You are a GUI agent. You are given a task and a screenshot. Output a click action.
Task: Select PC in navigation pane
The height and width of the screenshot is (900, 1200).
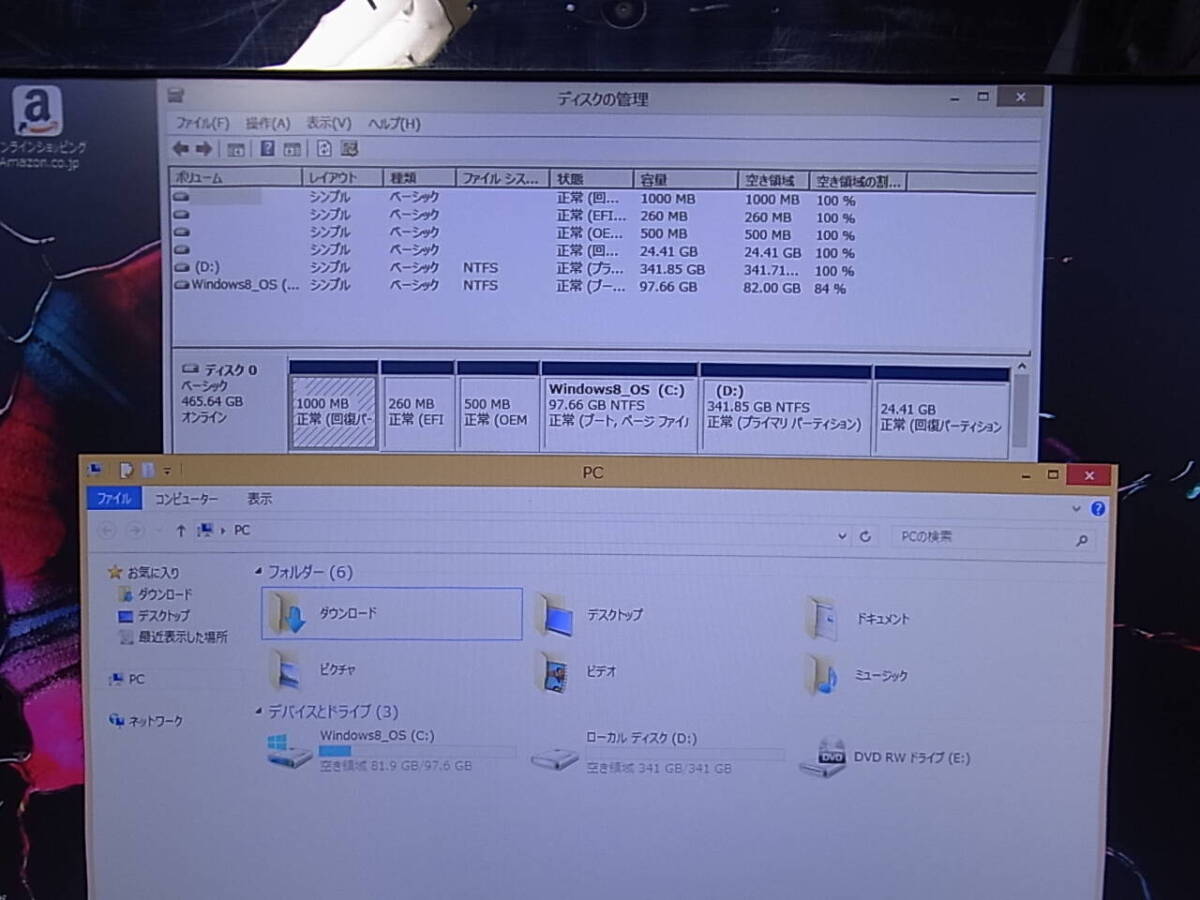(x=127, y=679)
